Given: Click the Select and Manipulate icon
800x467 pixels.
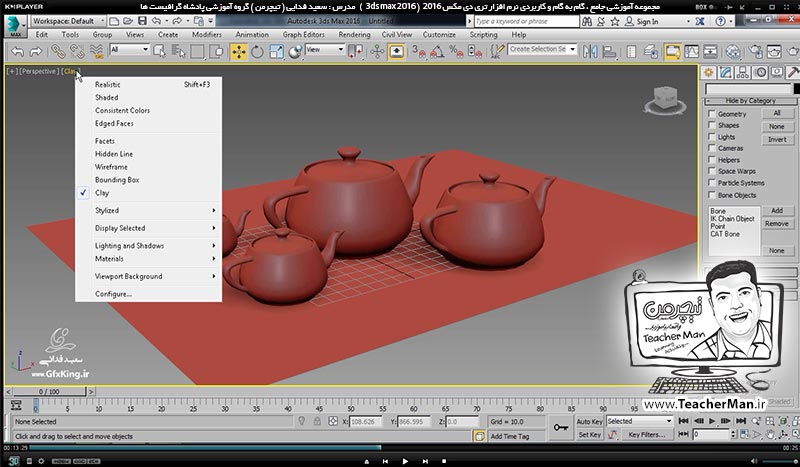Looking at the screenshot, I should [x=377, y=51].
